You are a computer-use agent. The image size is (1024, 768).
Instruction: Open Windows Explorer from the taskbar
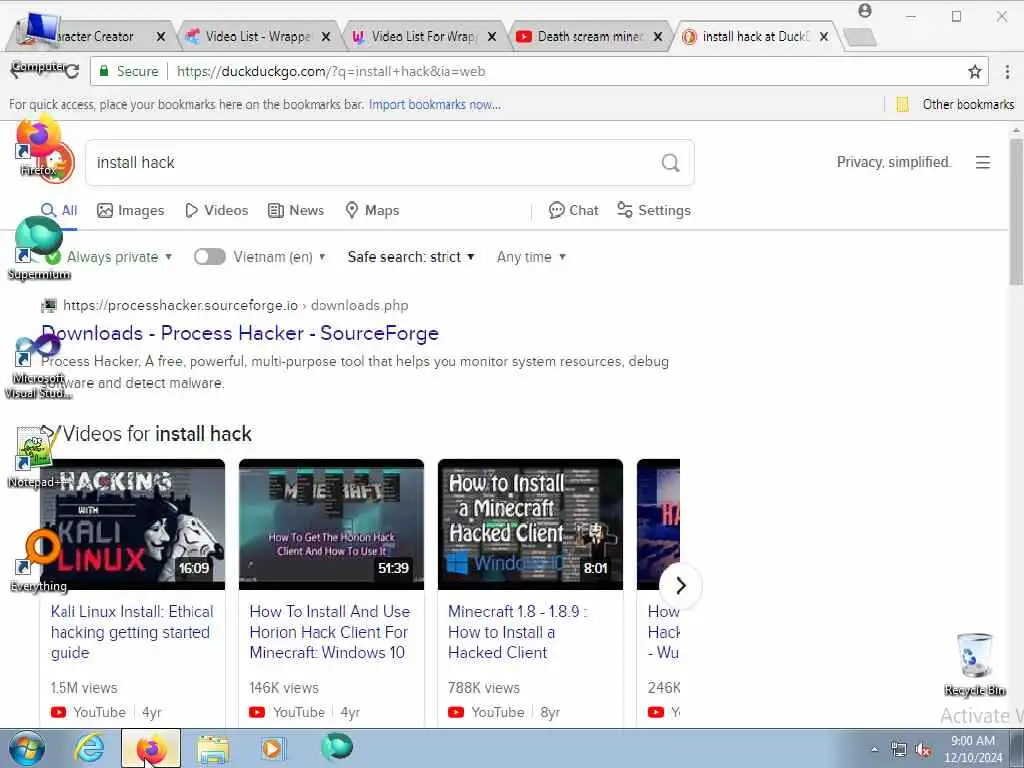[213, 749]
